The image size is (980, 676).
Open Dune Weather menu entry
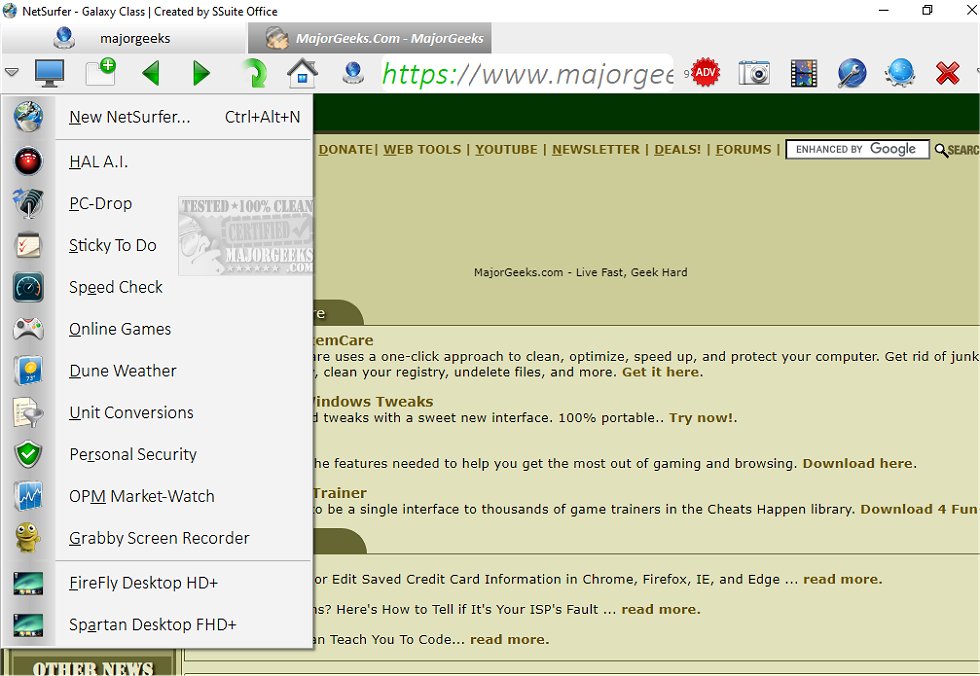pos(184,371)
